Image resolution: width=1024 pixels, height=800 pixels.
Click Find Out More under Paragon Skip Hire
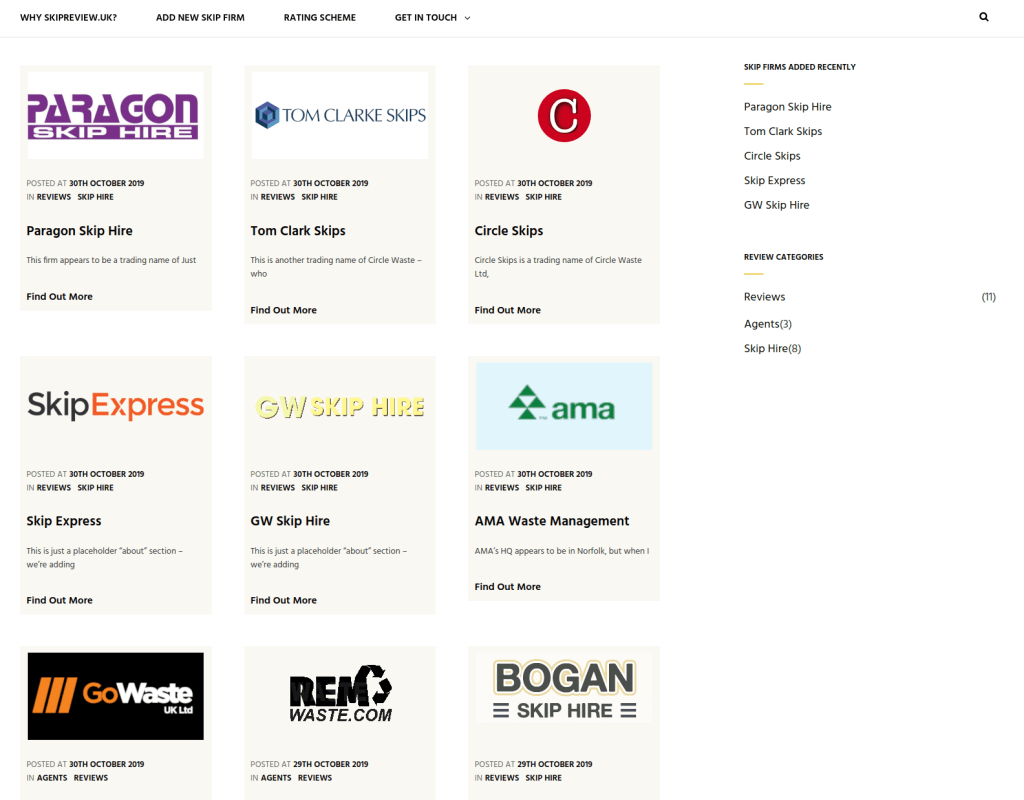click(x=59, y=297)
